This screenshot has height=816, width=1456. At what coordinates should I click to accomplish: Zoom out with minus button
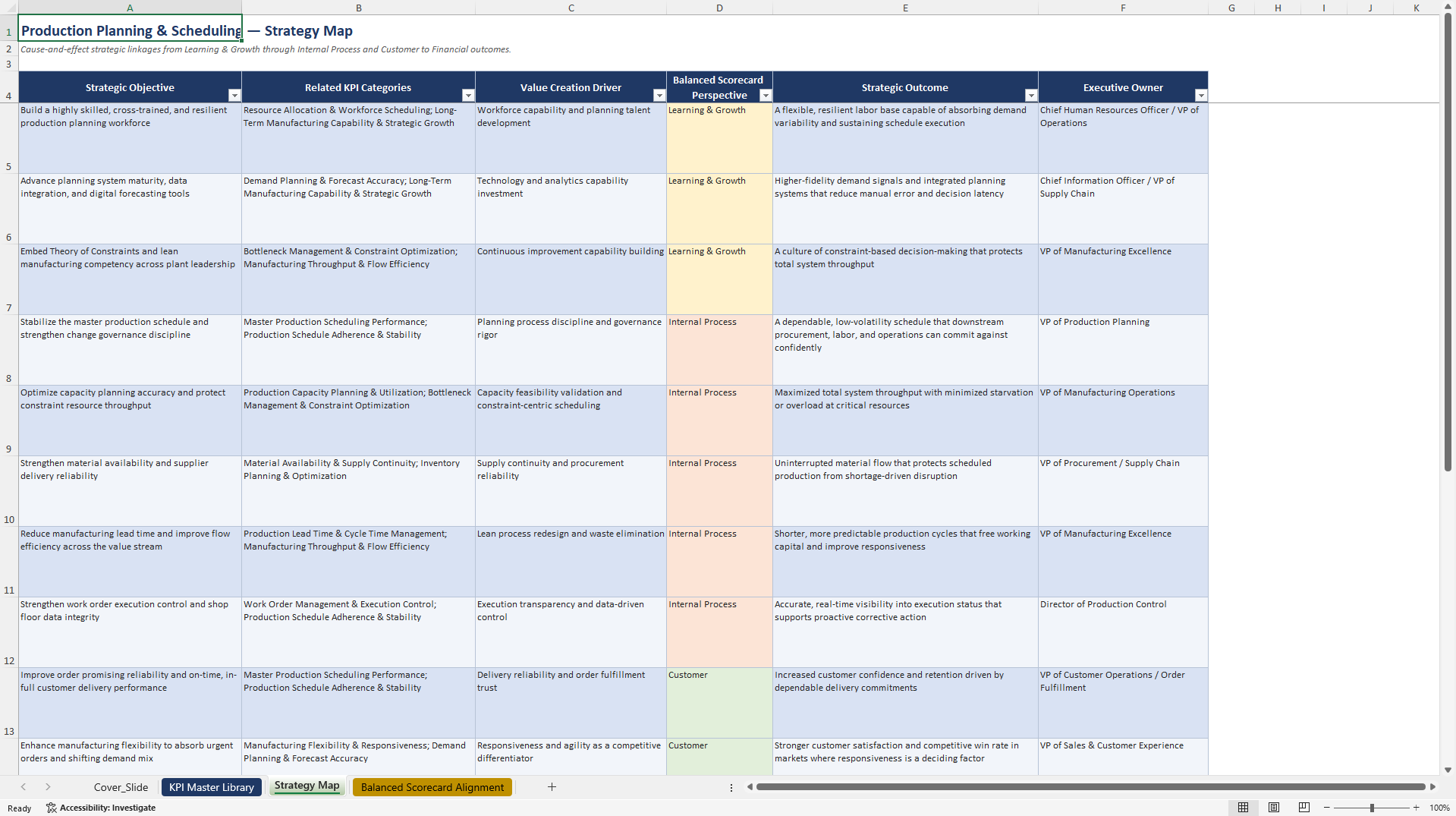[1327, 808]
